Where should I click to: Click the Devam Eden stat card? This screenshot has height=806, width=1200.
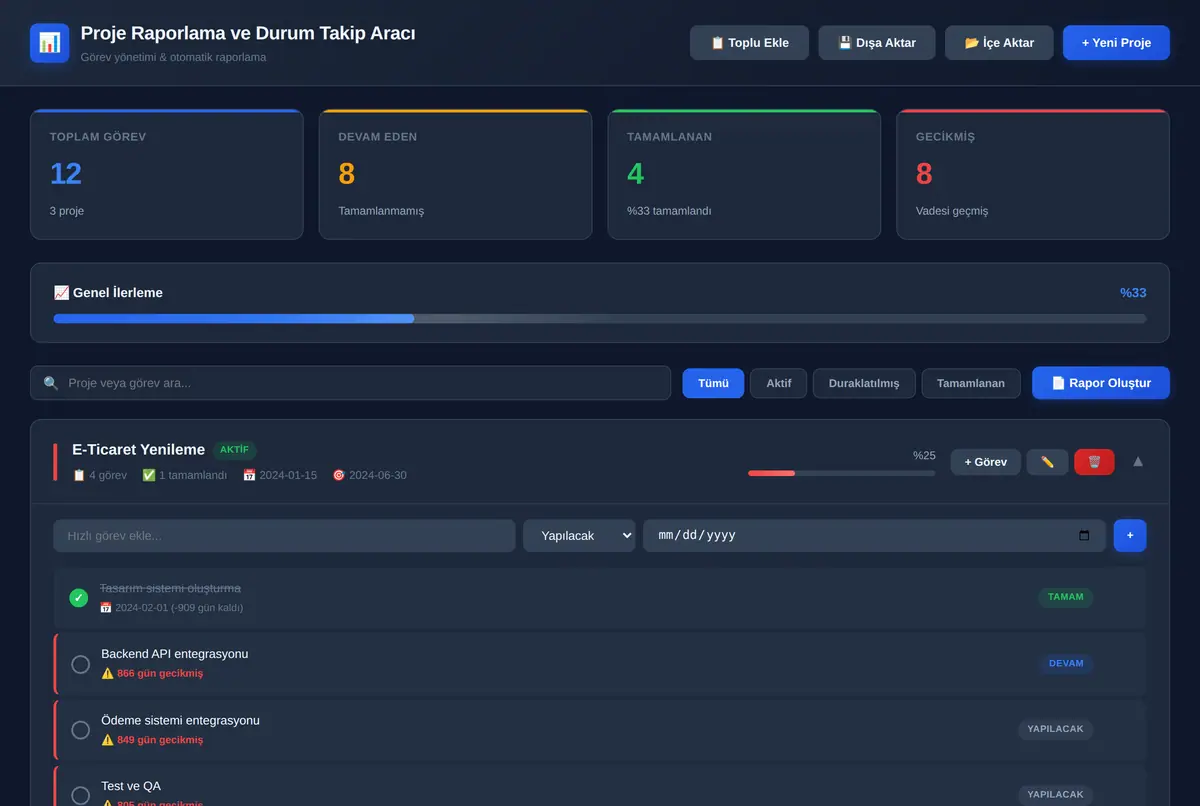tap(455, 174)
